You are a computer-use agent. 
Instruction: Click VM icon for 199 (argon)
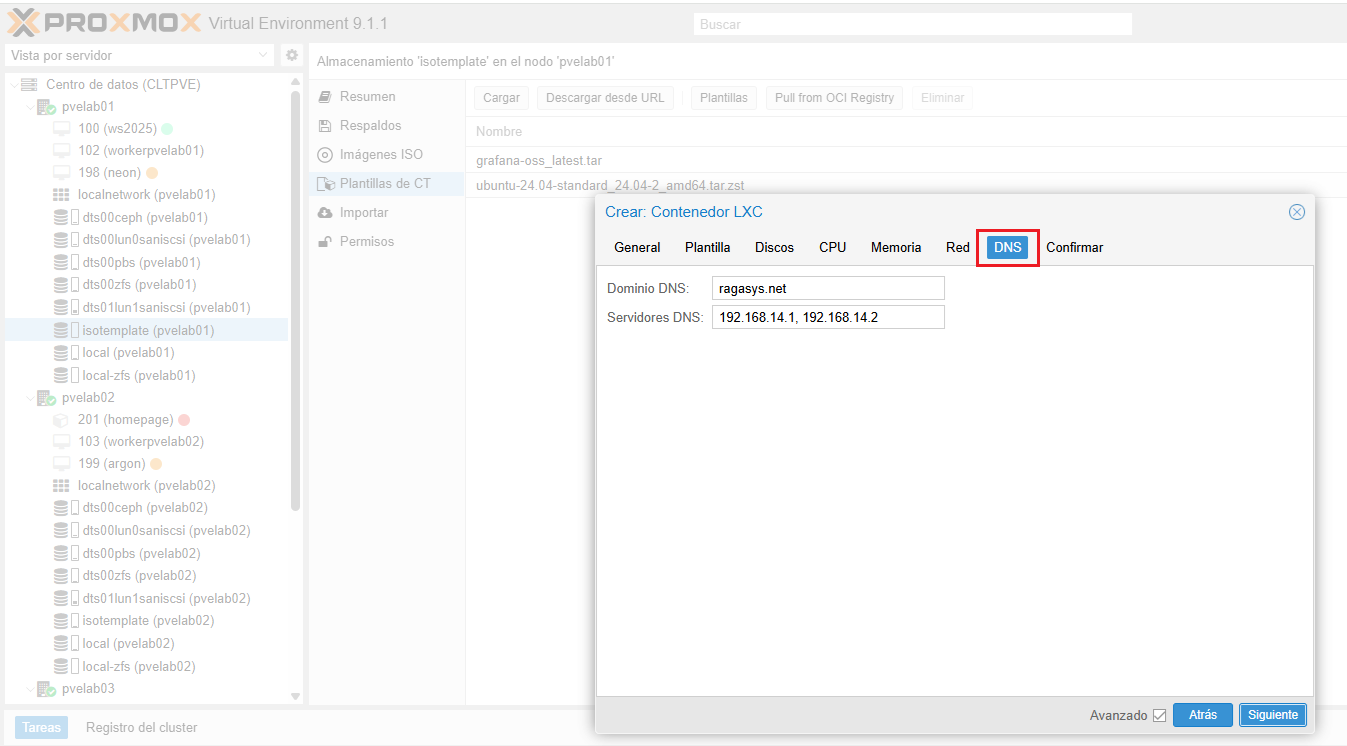tap(62, 464)
